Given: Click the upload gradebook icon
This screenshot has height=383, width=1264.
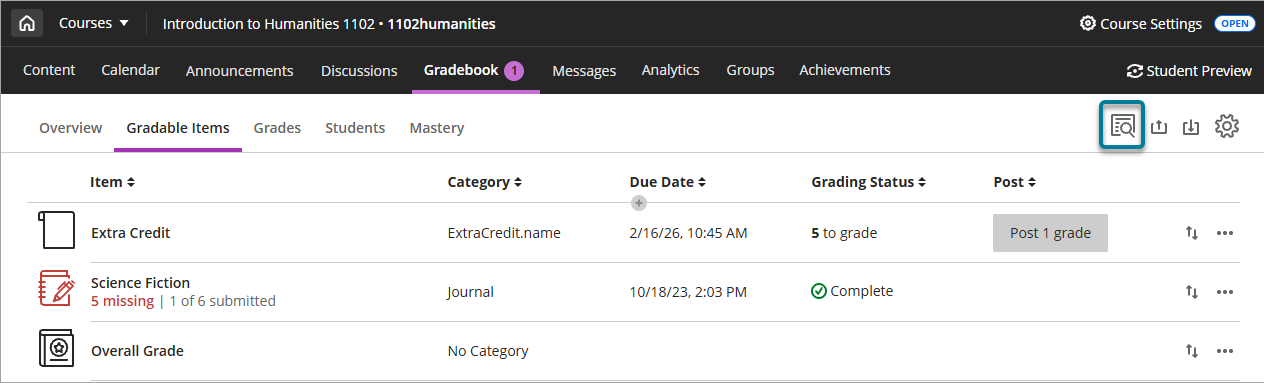Looking at the screenshot, I should pos(1160,127).
